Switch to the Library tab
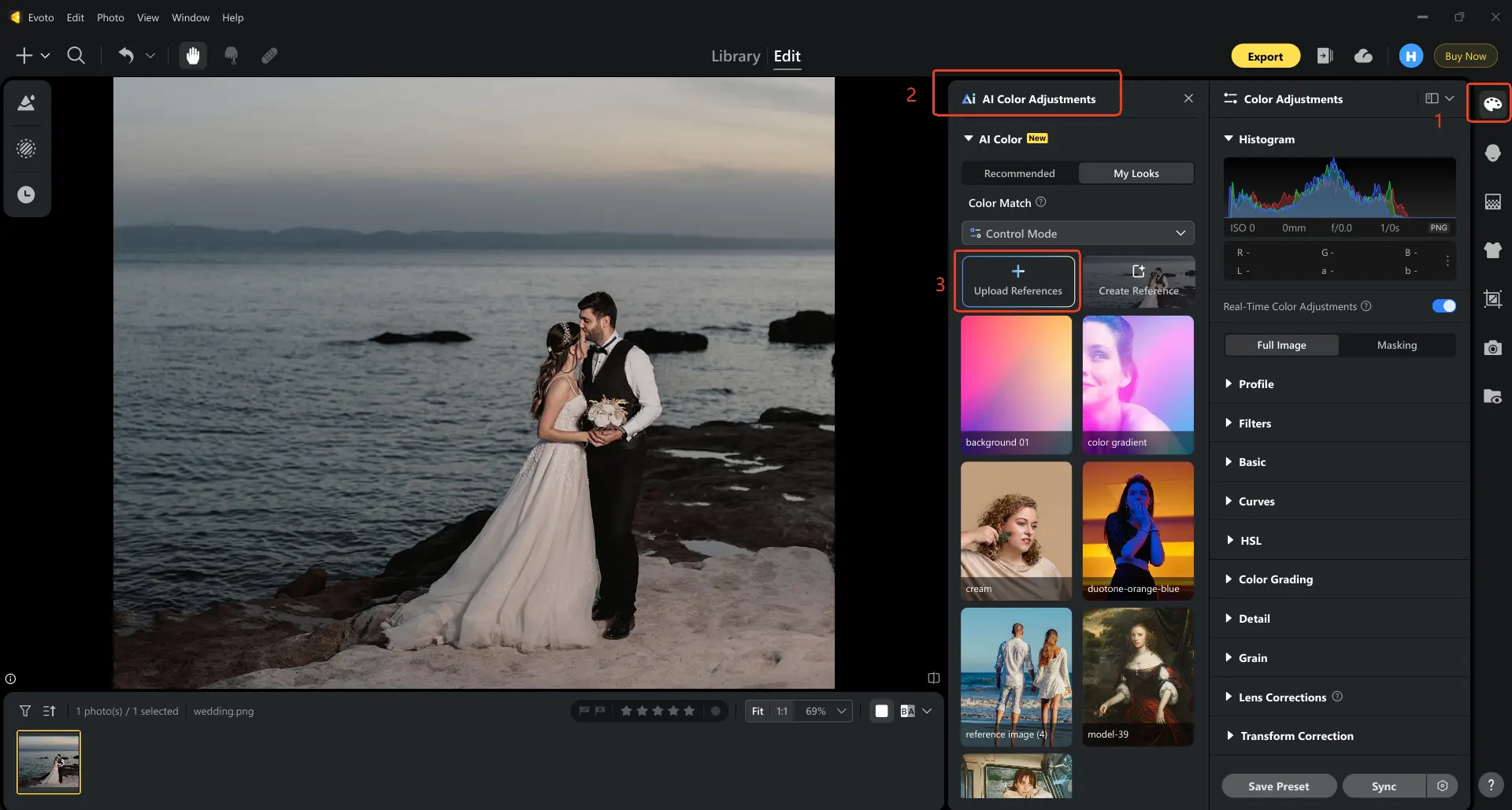The image size is (1512, 810). [735, 56]
